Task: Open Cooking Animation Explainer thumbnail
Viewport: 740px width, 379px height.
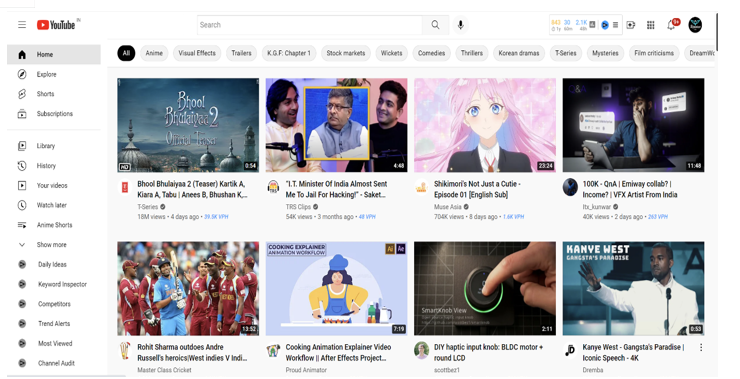Action: pyautogui.click(x=336, y=288)
